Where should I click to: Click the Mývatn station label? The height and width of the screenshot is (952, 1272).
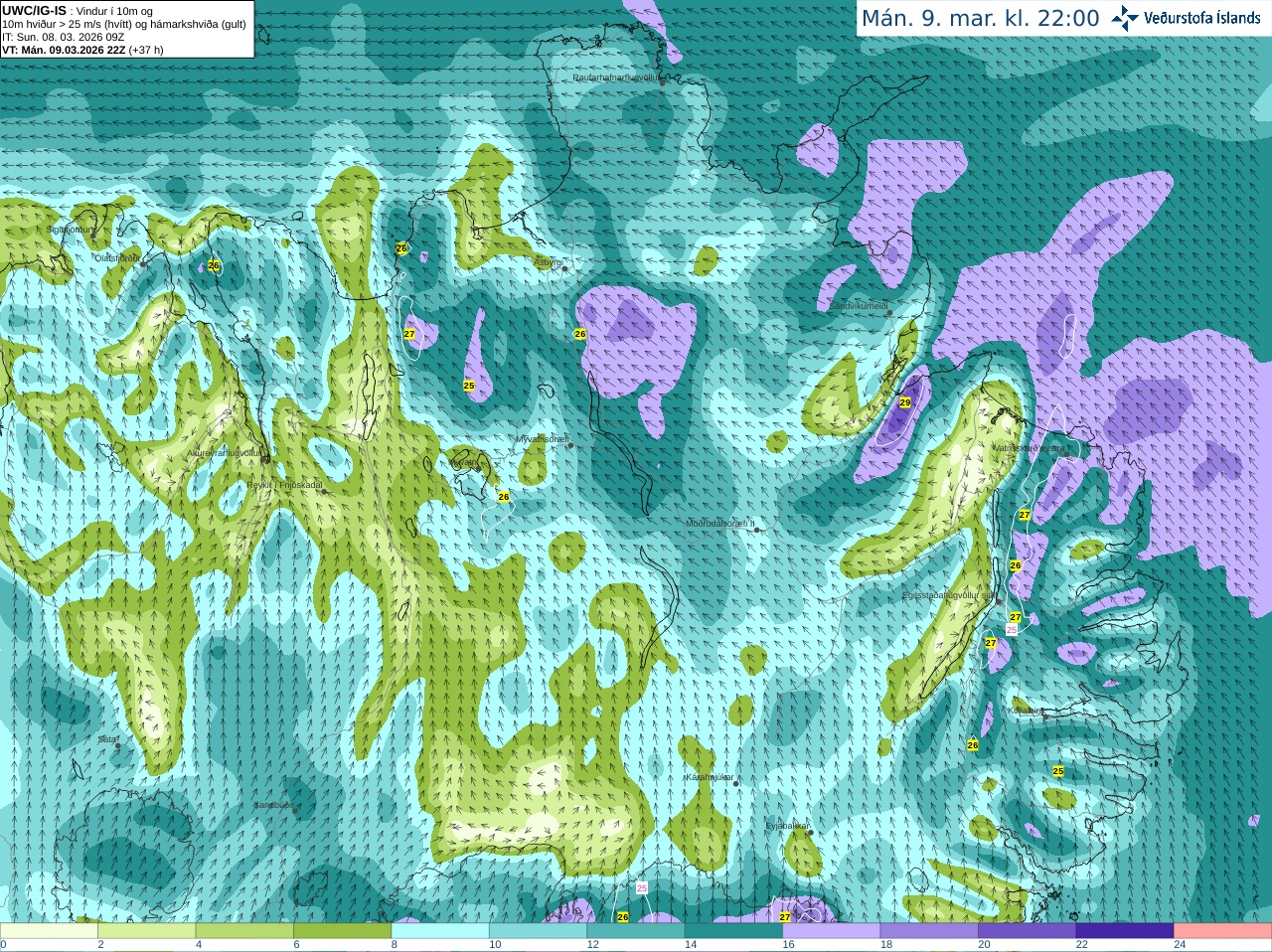[x=463, y=462]
